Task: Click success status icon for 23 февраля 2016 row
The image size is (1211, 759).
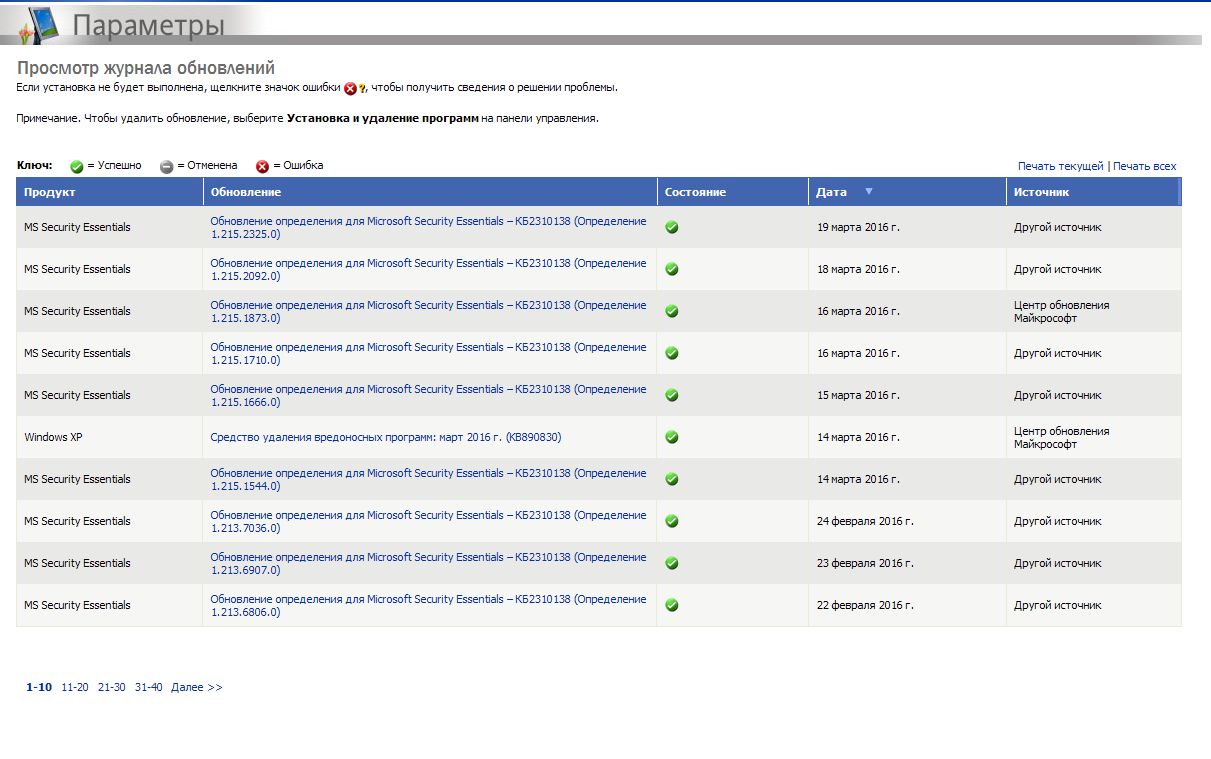Action: click(672, 563)
